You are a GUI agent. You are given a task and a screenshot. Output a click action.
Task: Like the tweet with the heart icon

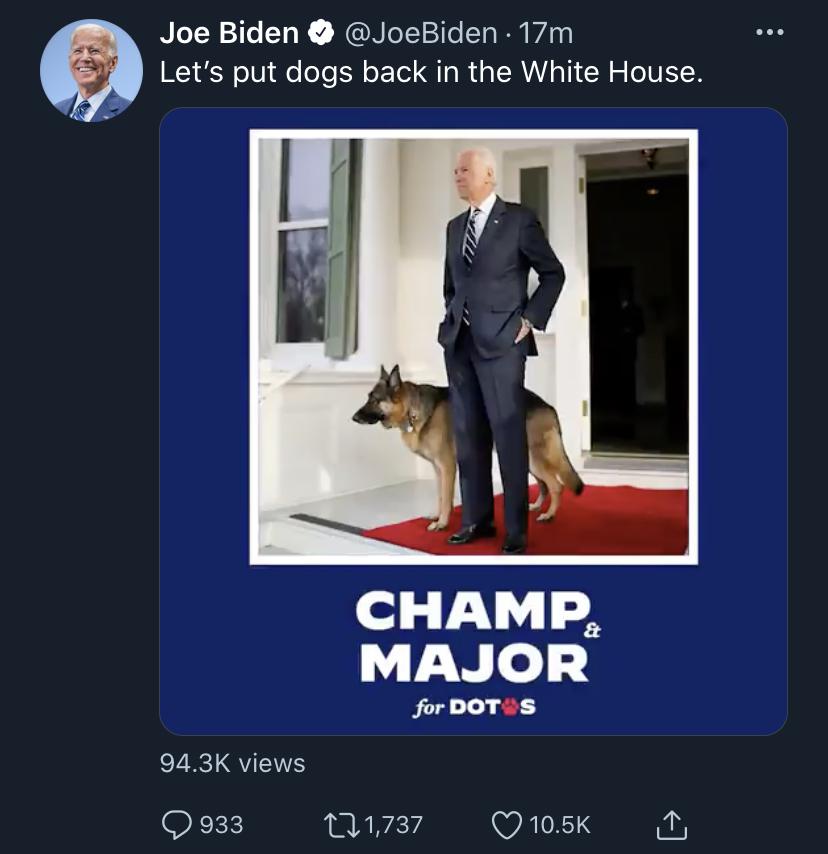pyautogui.click(x=507, y=824)
